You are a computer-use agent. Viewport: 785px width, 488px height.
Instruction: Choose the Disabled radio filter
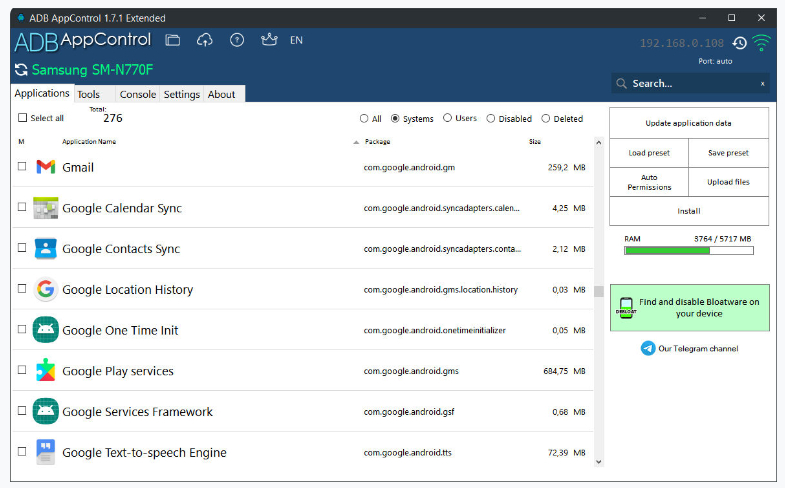[x=491, y=118]
